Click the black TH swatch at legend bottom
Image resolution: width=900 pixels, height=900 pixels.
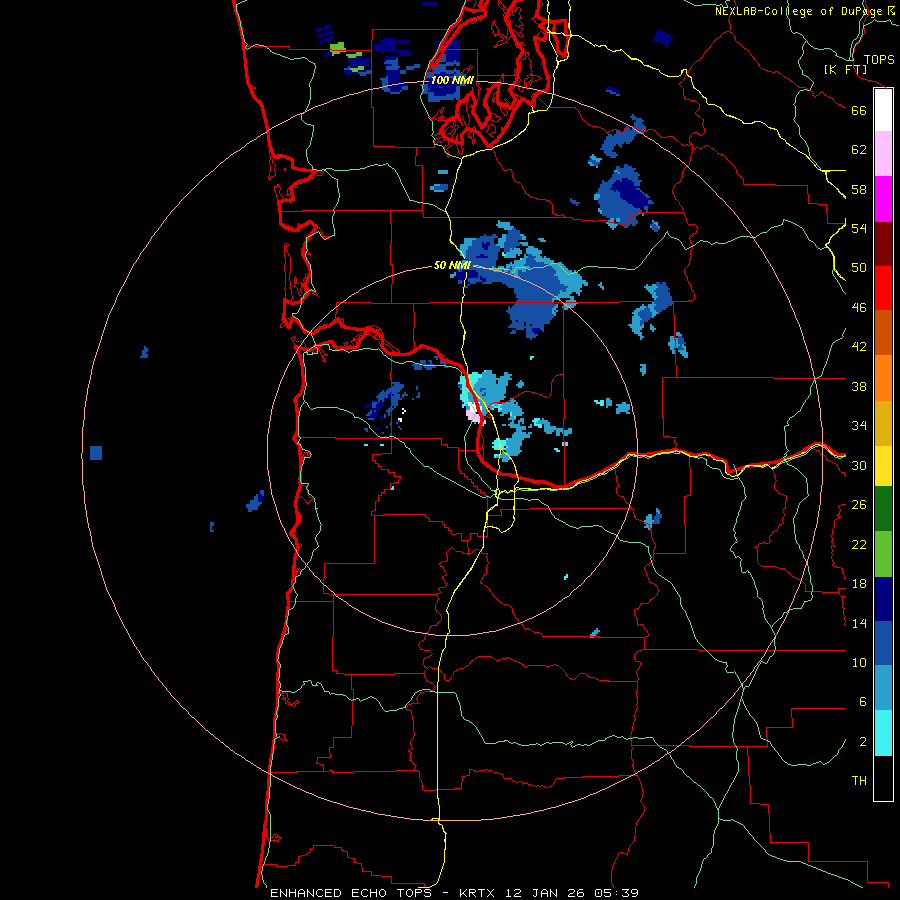(x=883, y=778)
